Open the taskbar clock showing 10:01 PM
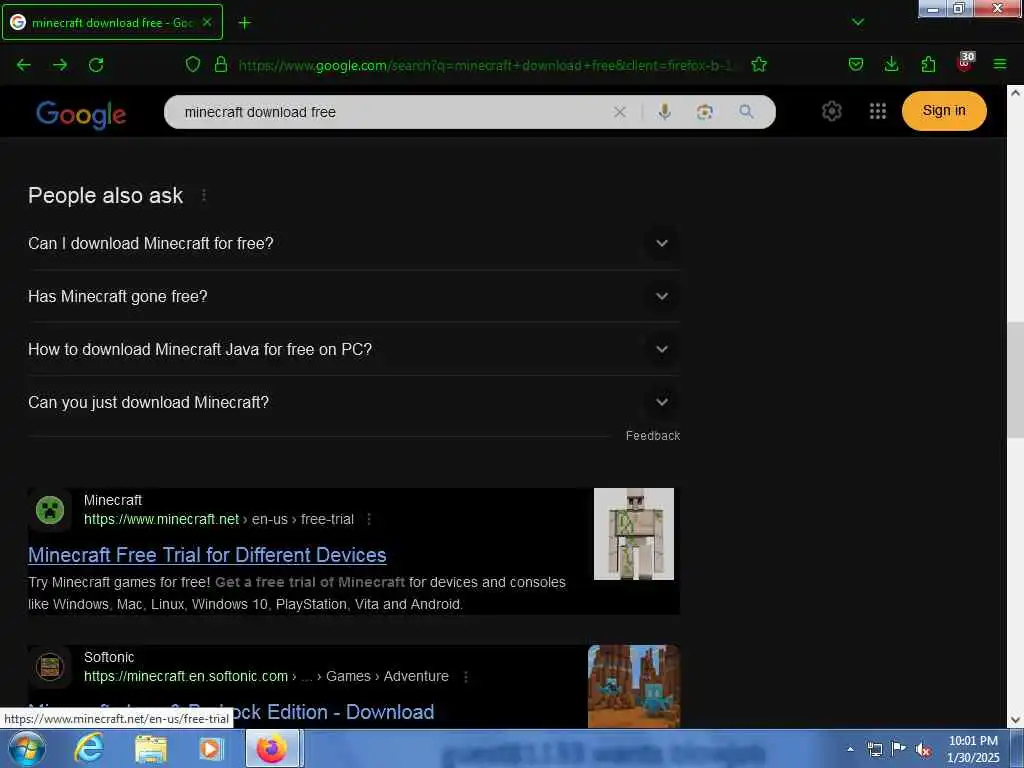 pyautogui.click(x=973, y=749)
